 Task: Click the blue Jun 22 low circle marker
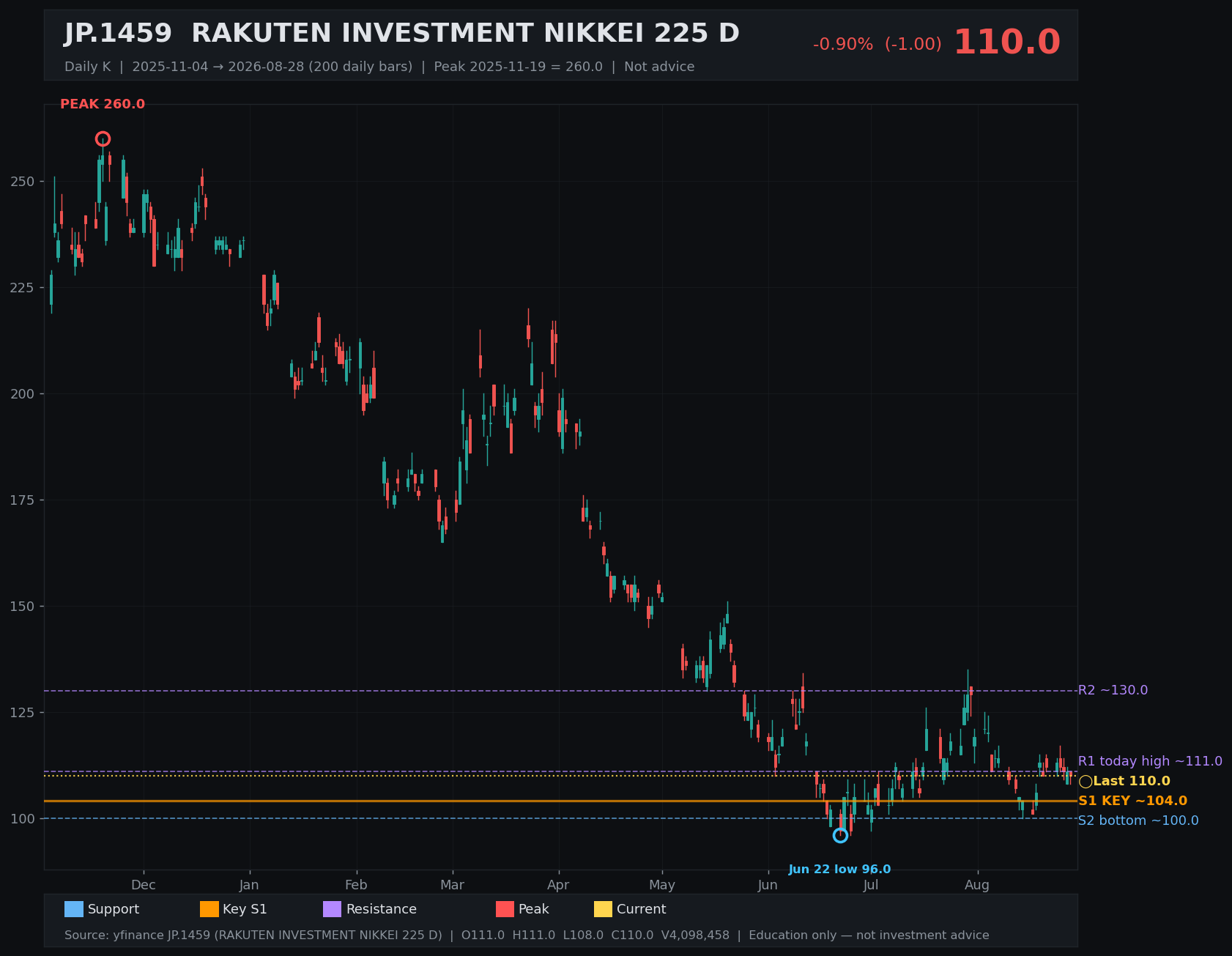click(840, 835)
